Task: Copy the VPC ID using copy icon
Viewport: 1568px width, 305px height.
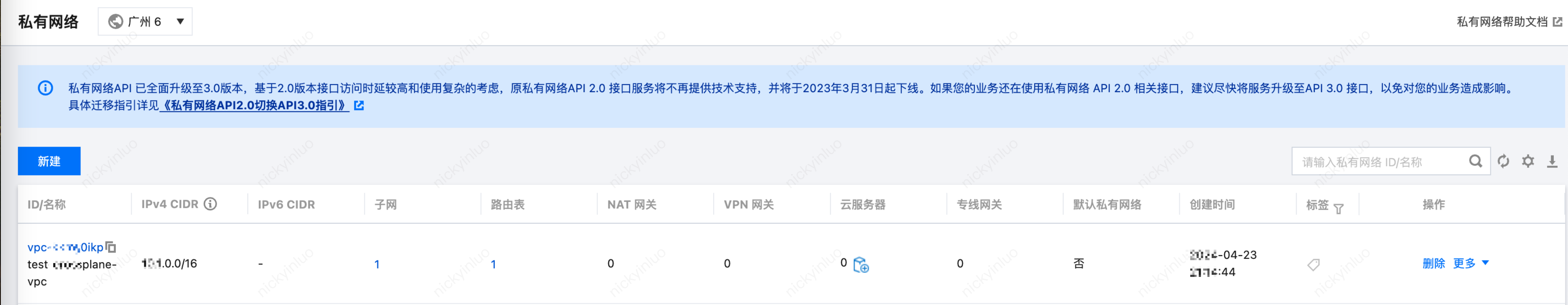Action: tap(111, 247)
